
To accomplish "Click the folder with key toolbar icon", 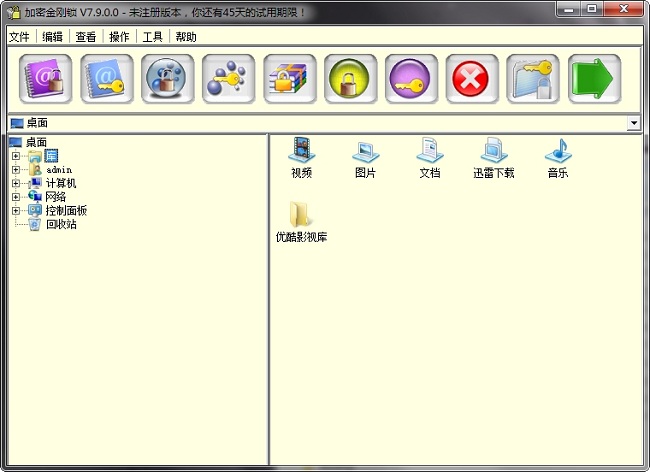I will (534, 78).
